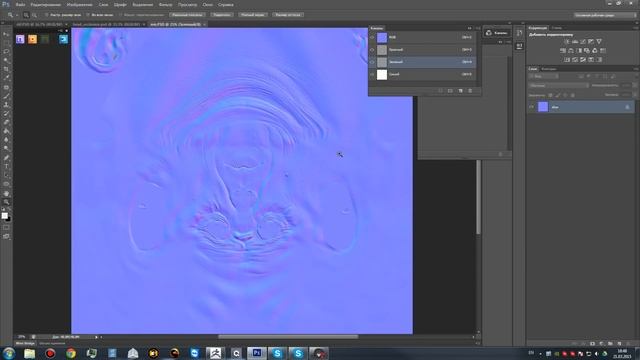The image size is (640, 360).
Task: Select the Зелёный channel row
Action: click(x=422, y=62)
